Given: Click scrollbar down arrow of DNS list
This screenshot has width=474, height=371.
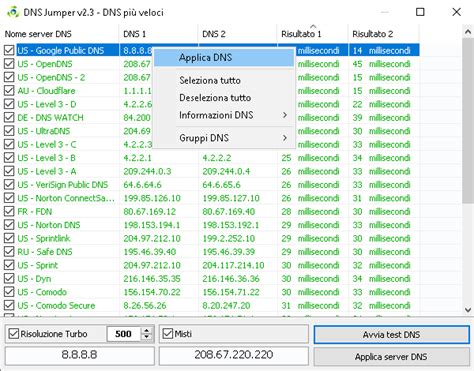Looking at the screenshot, I should coord(468,310).
